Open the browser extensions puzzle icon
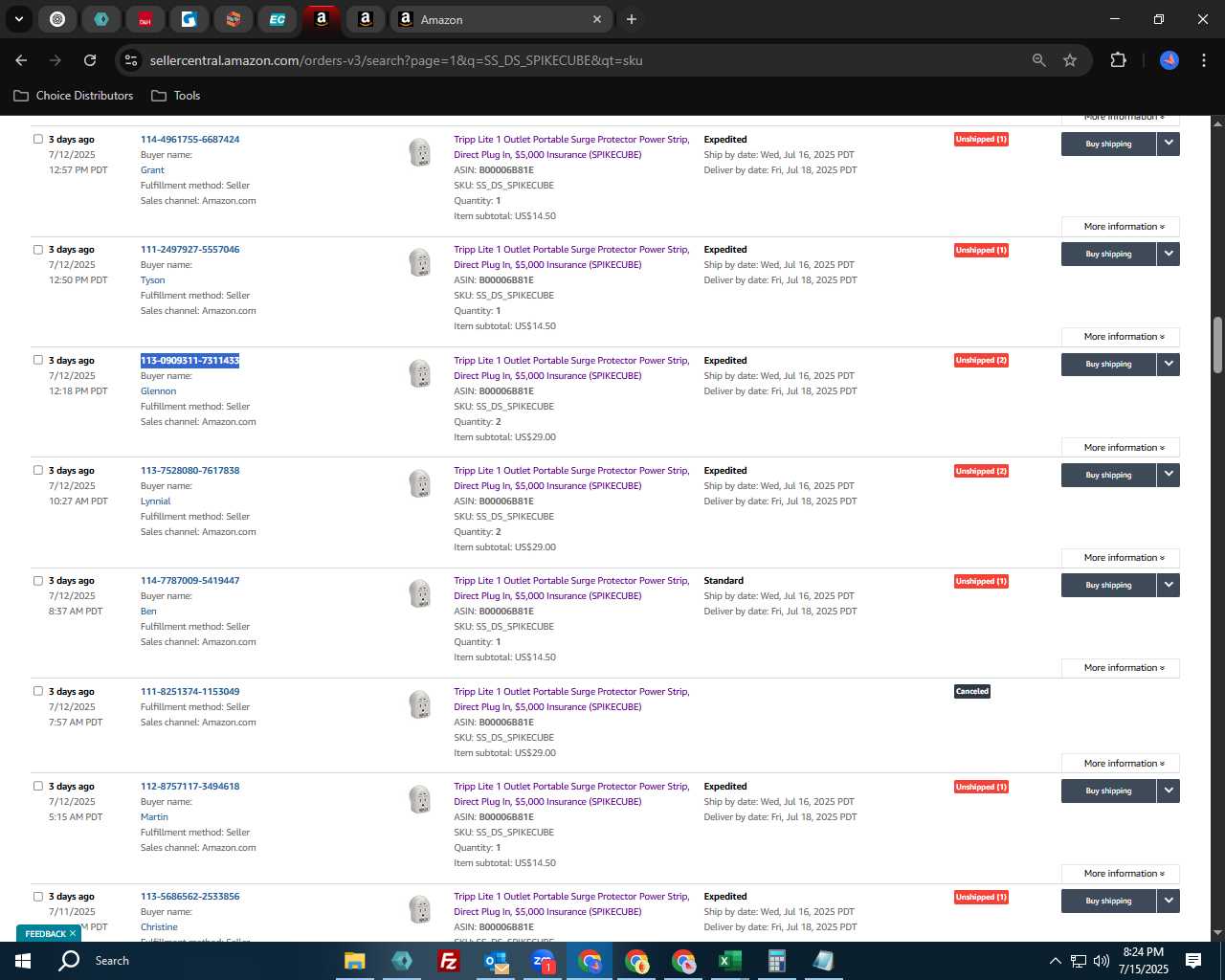Screen dimensions: 1225x980 click(x=1118, y=60)
